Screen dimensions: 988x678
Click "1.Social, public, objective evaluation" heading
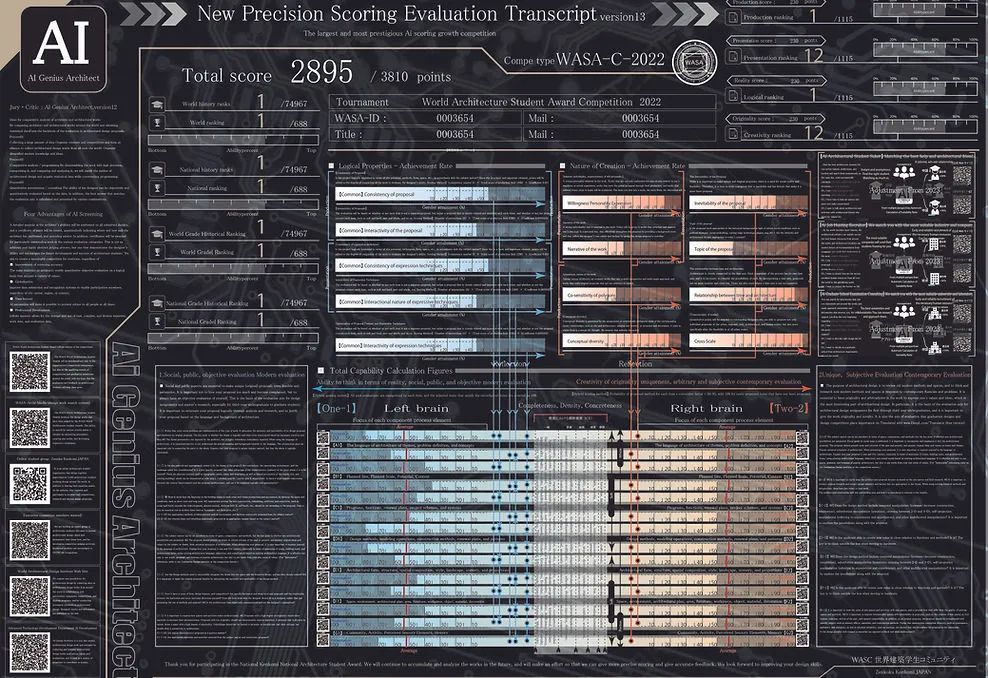point(232,374)
